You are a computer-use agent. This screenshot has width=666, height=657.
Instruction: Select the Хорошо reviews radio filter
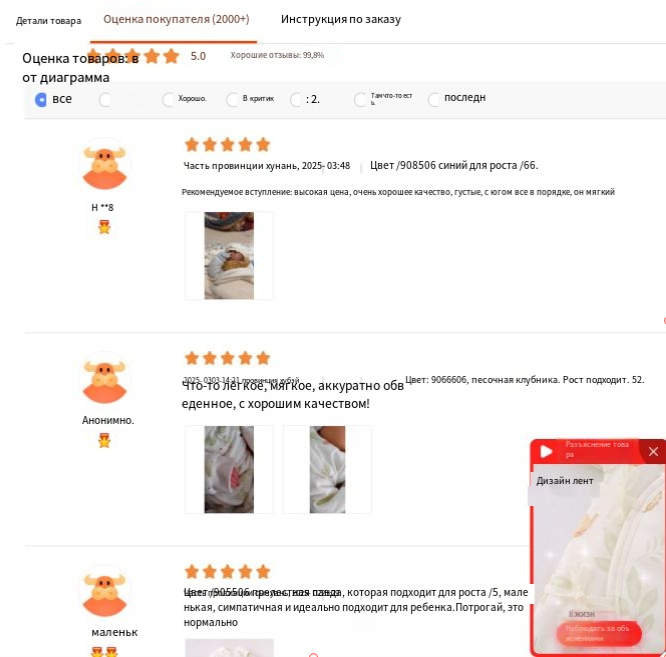click(168, 99)
